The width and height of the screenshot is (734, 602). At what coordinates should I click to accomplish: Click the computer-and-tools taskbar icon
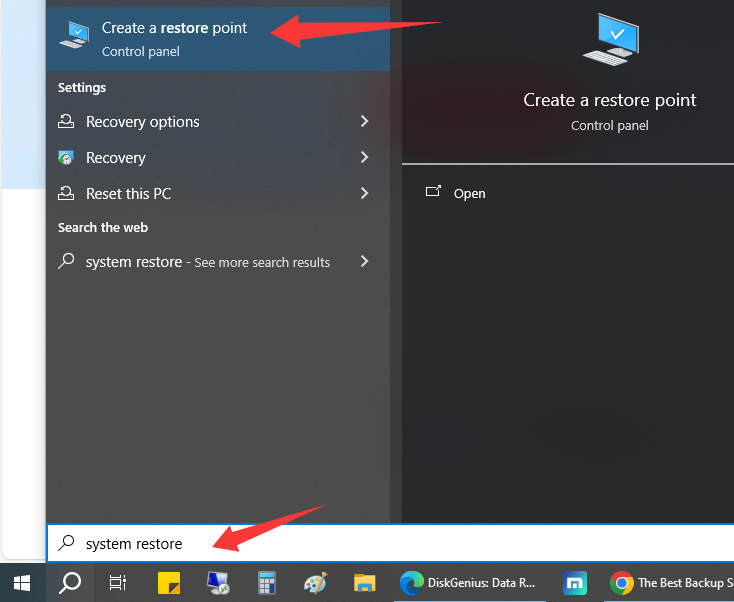217,582
